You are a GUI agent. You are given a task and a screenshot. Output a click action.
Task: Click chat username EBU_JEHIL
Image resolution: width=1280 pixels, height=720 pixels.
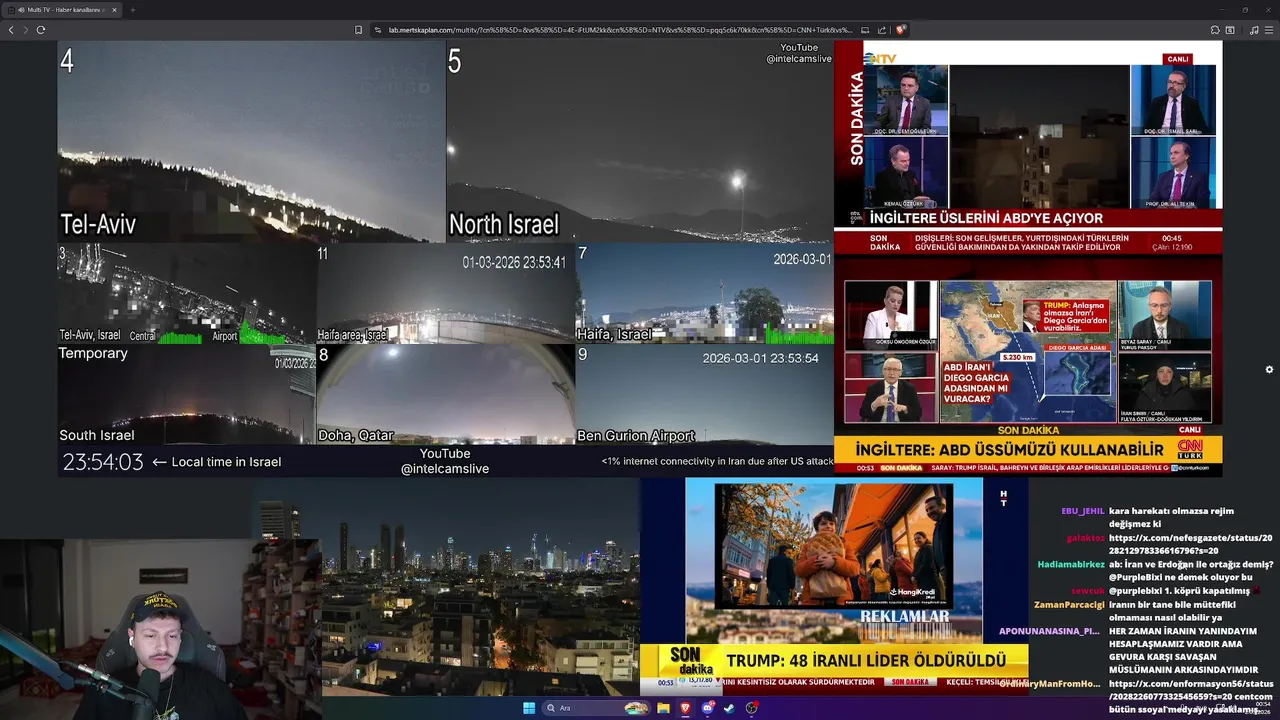click(1082, 511)
